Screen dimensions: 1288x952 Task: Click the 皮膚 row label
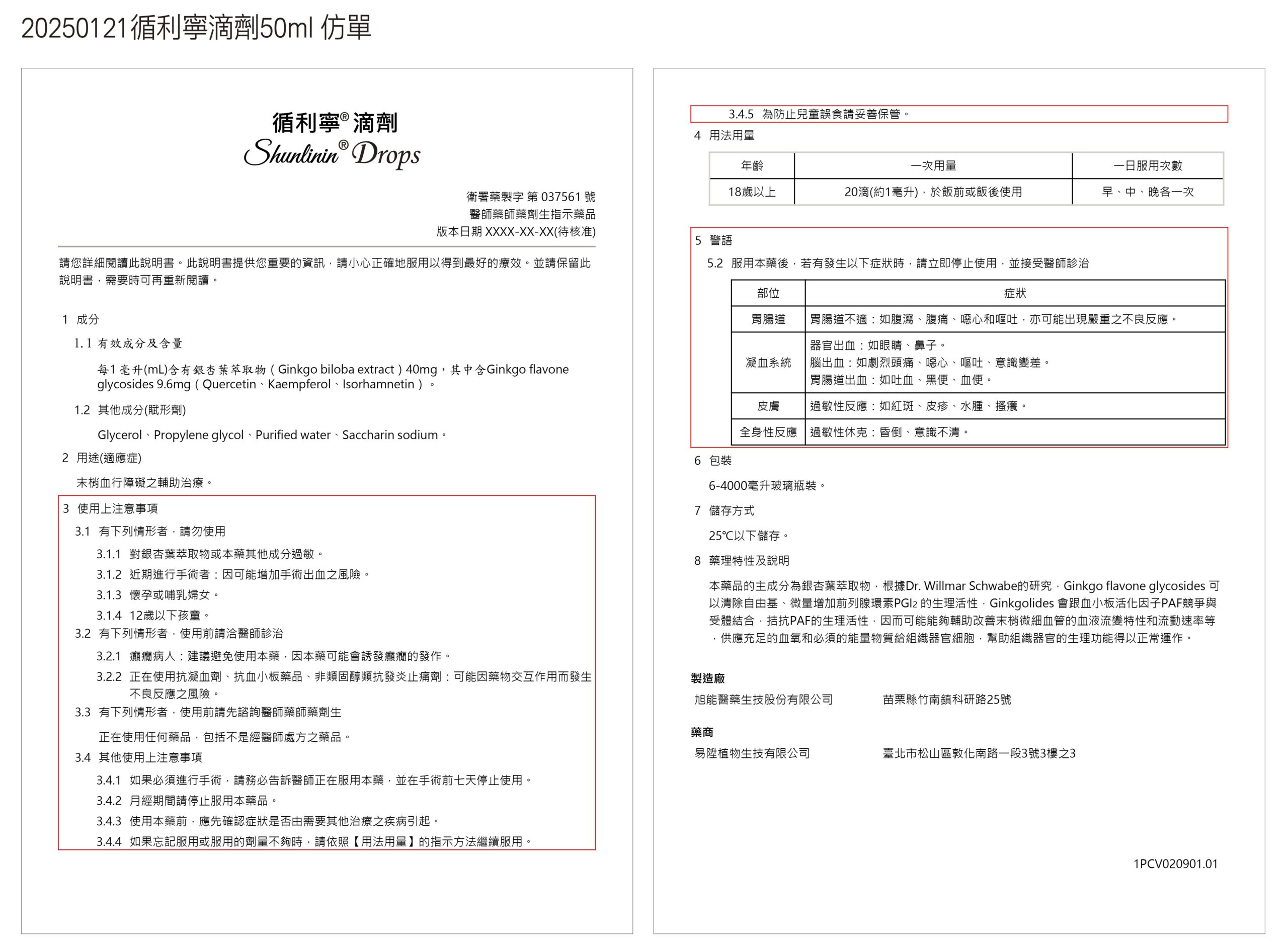coord(768,406)
